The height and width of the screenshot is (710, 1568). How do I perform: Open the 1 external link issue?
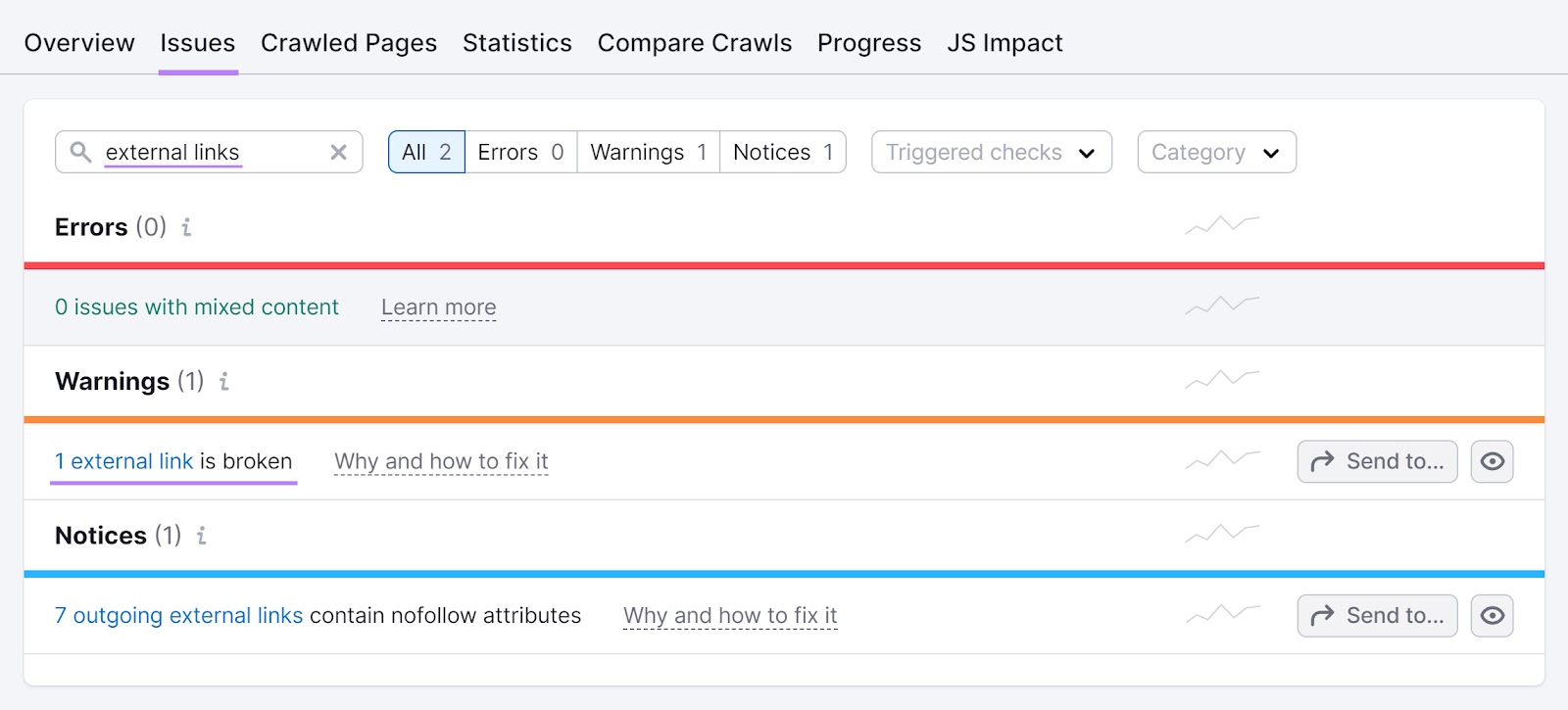[x=123, y=461]
